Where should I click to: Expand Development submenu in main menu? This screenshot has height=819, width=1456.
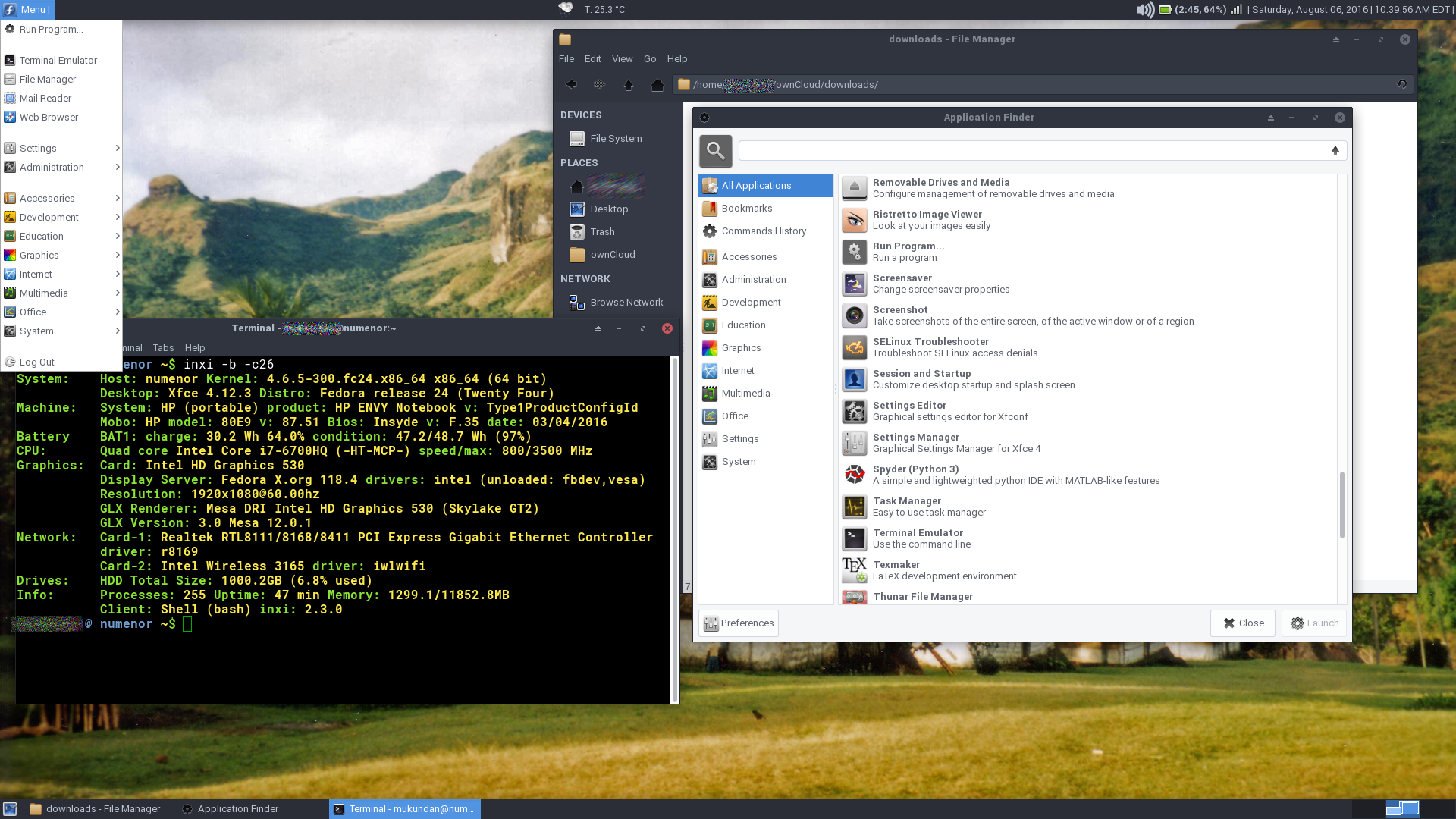pos(61,217)
